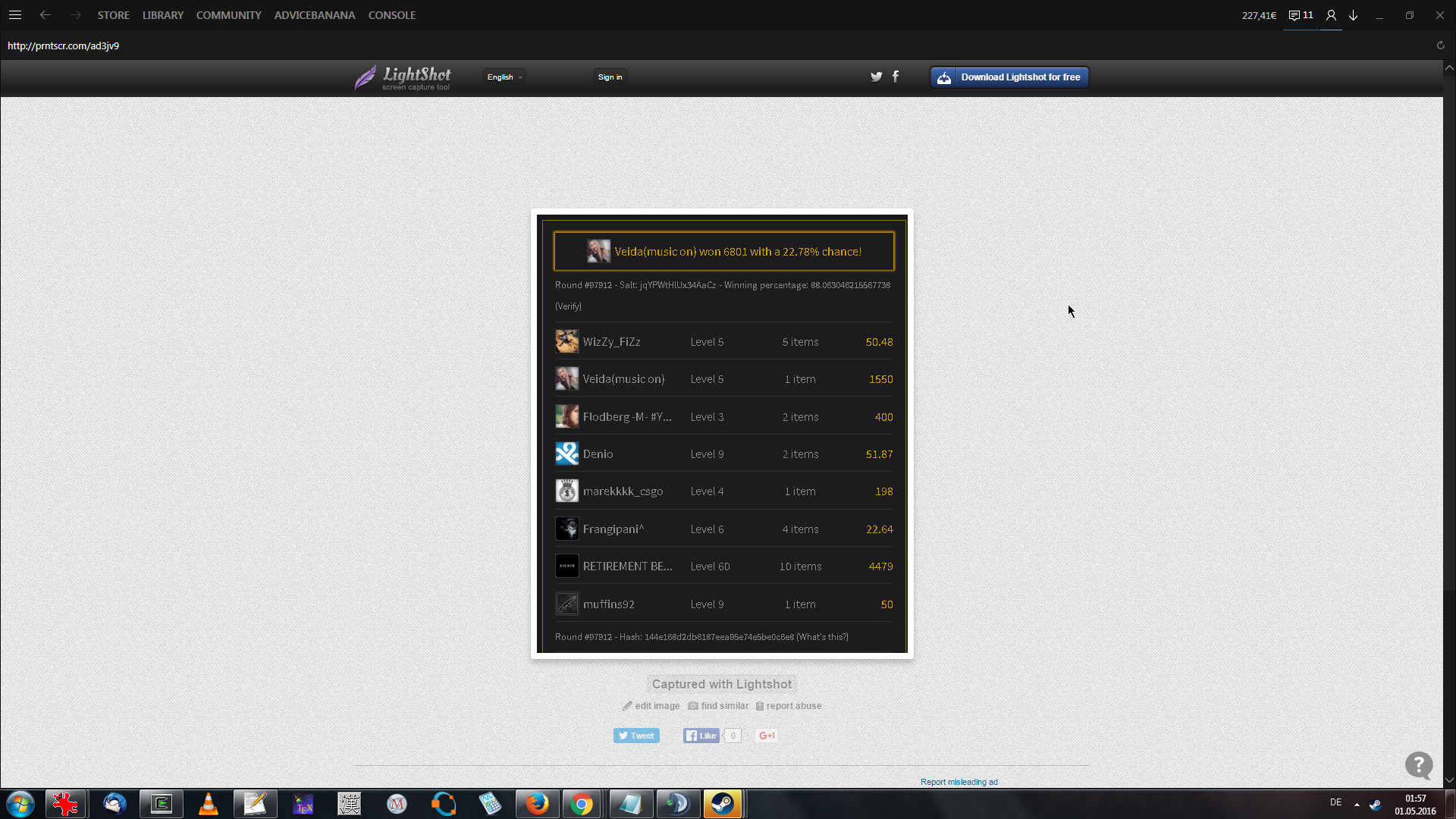Click the page reload icon
1456x819 pixels.
tap(1440, 45)
